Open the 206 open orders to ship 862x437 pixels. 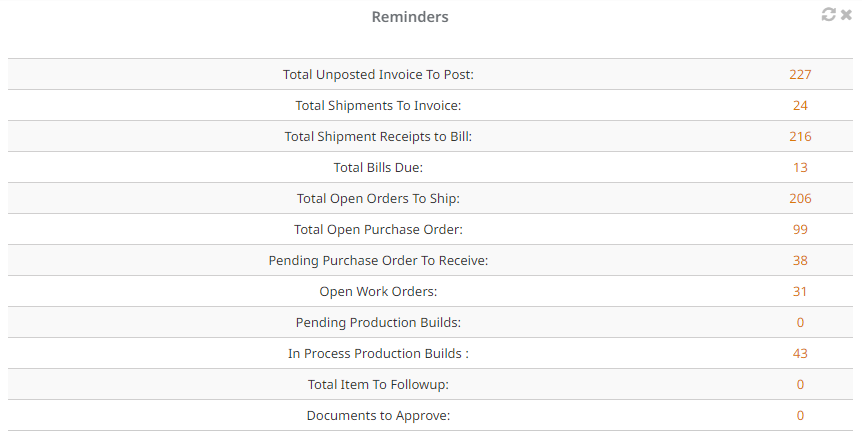[x=800, y=198]
